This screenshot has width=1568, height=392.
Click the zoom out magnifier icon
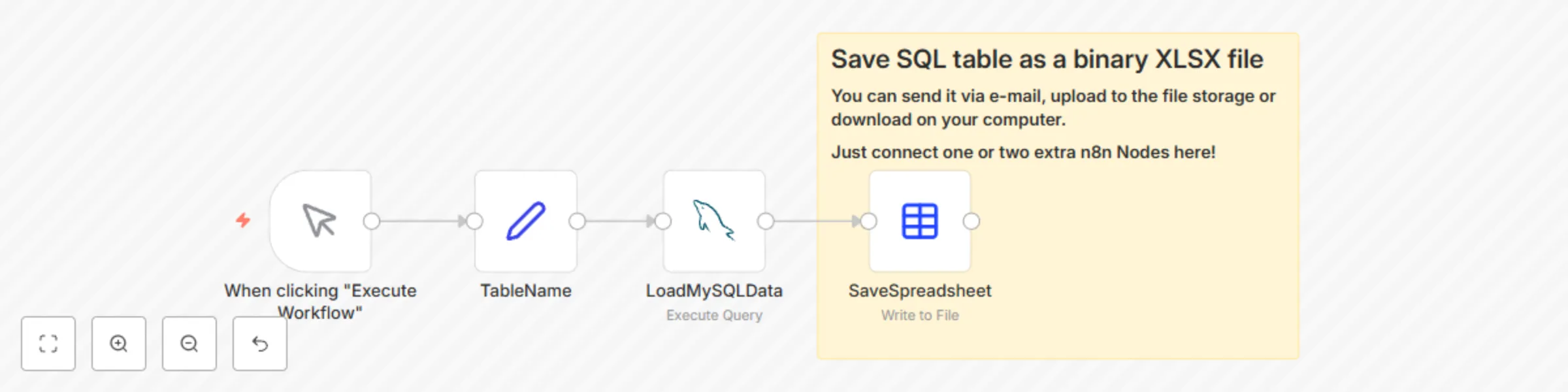point(189,343)
